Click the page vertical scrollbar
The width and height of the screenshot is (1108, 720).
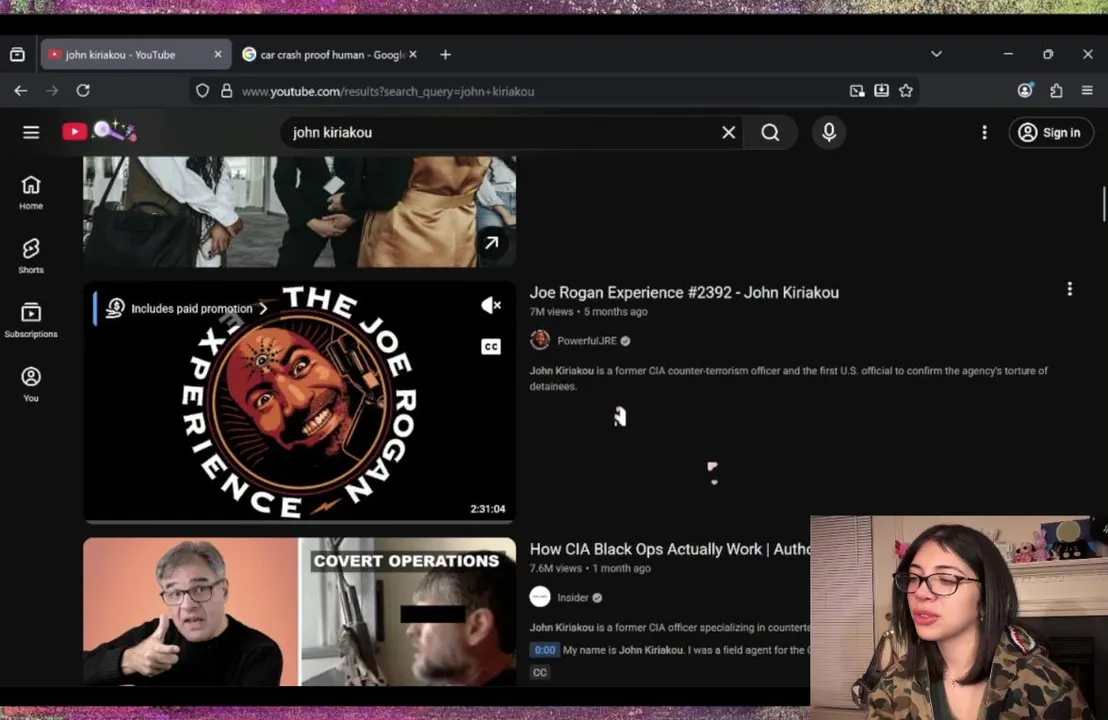[x=1104, y=204]
